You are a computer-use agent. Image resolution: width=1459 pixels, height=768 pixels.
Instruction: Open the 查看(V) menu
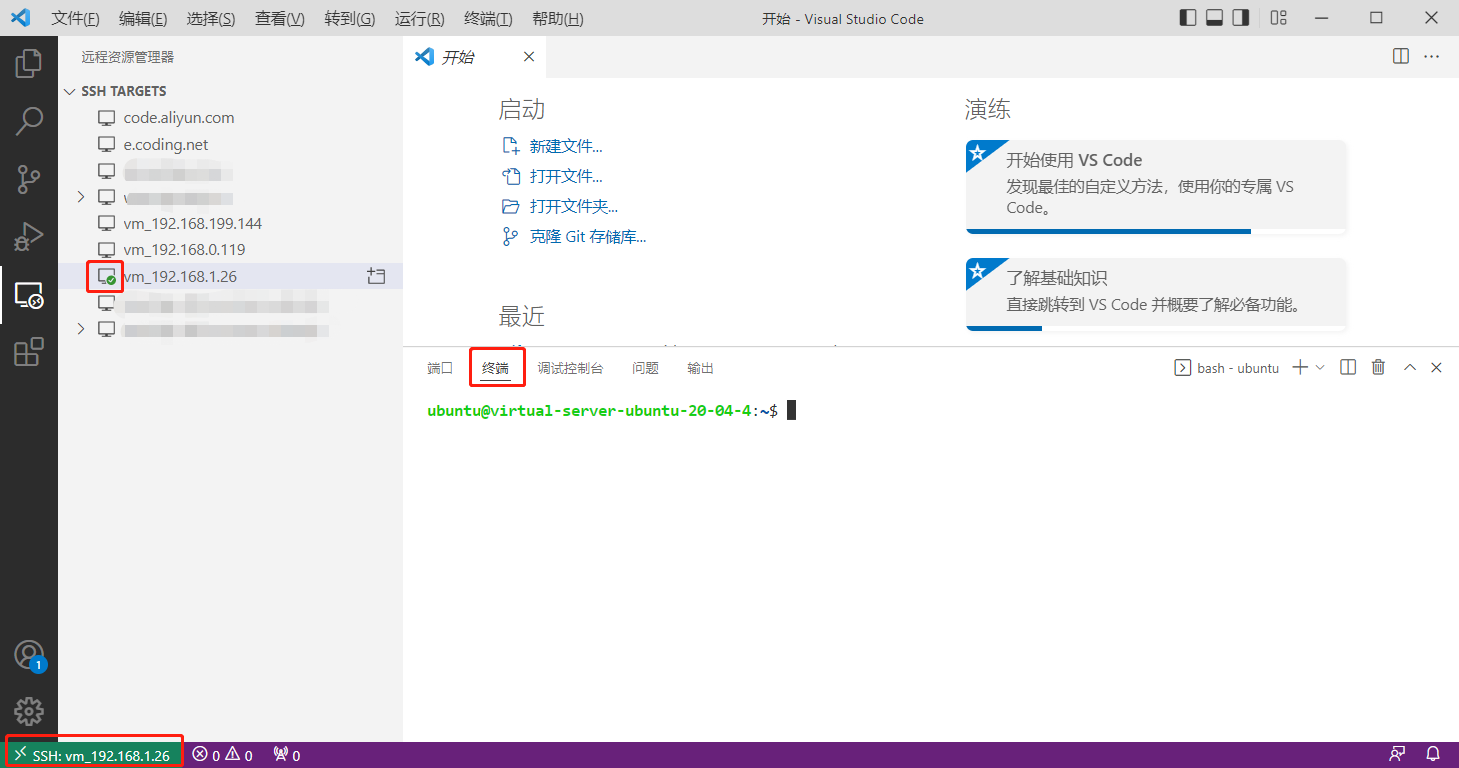[280, 19]
